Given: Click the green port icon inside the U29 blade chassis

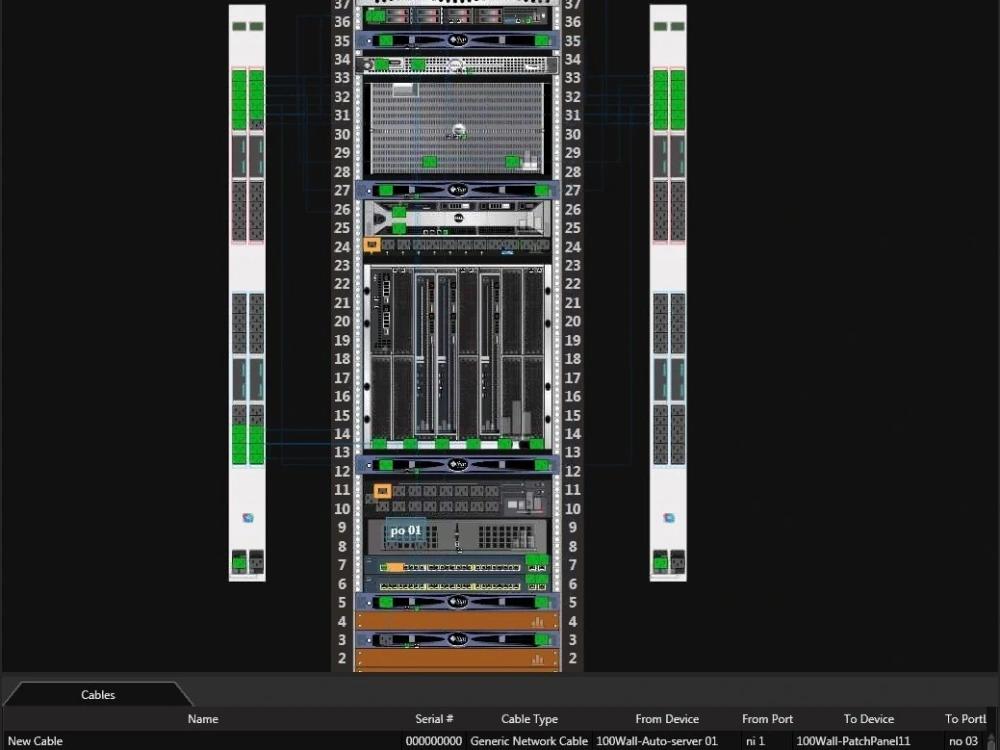Looking at the screenshot, I should coord(428,159).
